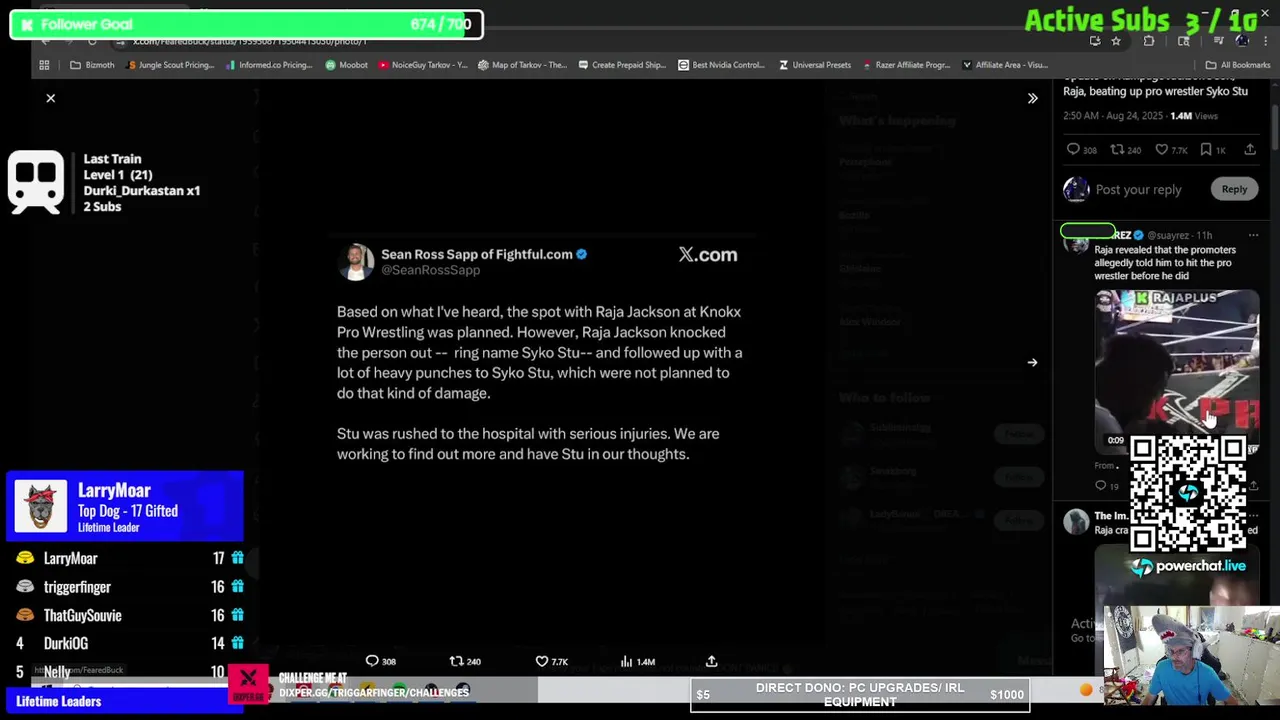
Task: Click the second reply's avatar
Action: (1076, 522)
